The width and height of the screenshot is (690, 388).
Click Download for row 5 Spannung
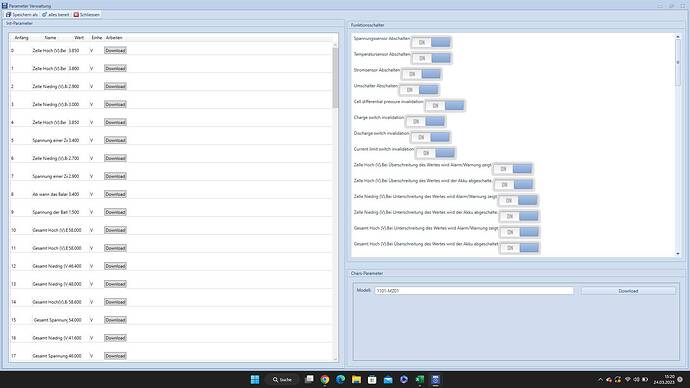(115, 140)
